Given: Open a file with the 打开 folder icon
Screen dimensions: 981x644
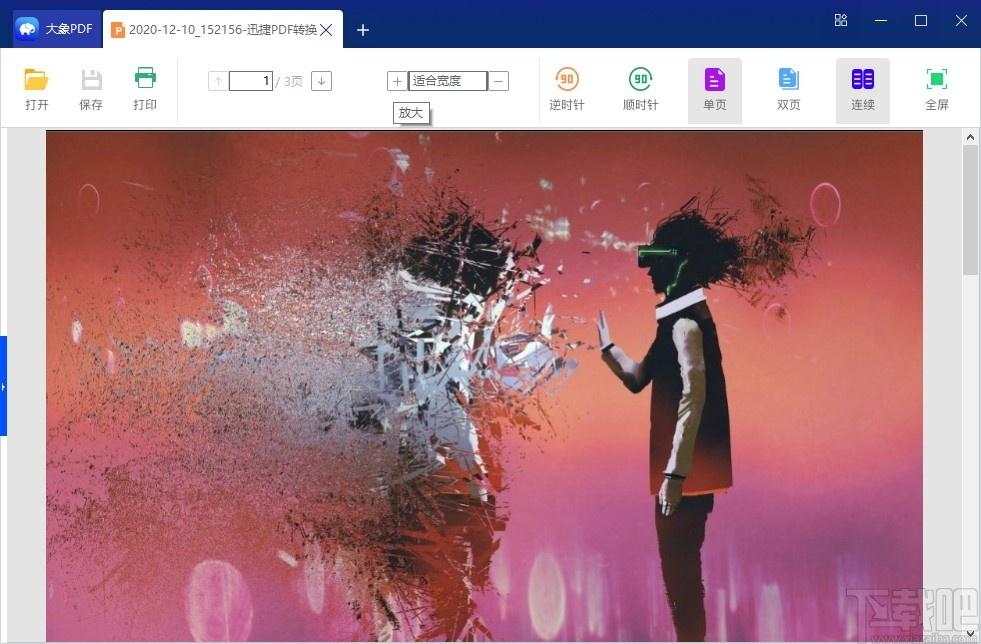Looking at the screenshot, I should click(36, 89).
